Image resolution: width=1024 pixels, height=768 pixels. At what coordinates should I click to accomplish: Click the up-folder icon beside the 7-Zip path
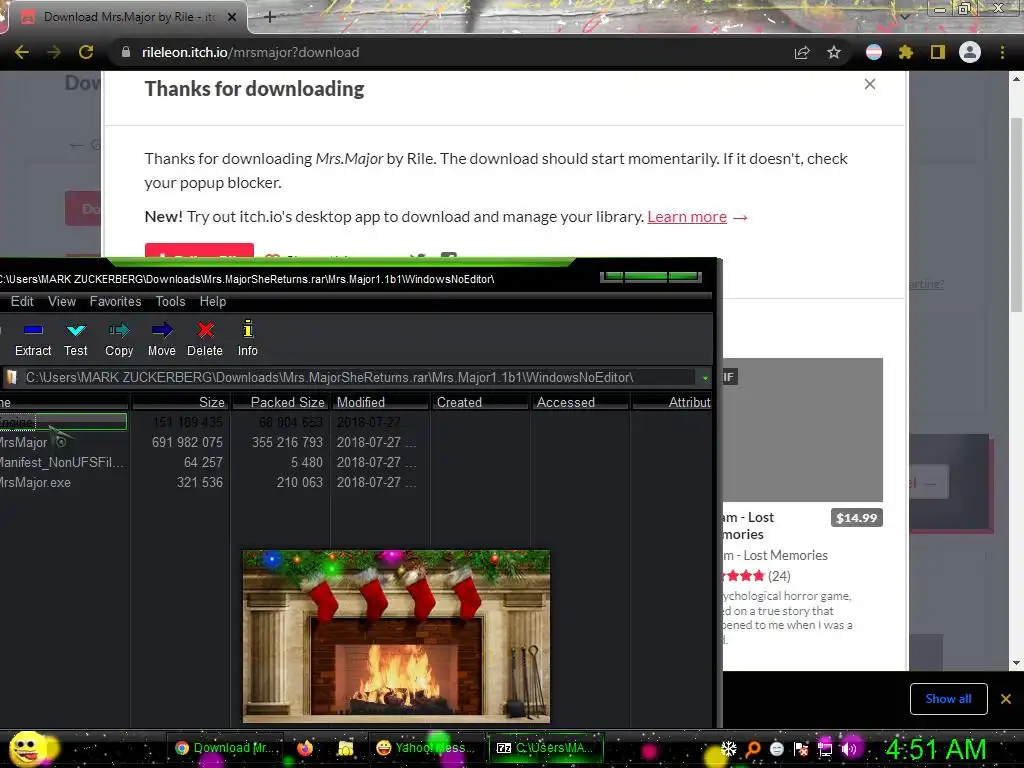(11, 377)
